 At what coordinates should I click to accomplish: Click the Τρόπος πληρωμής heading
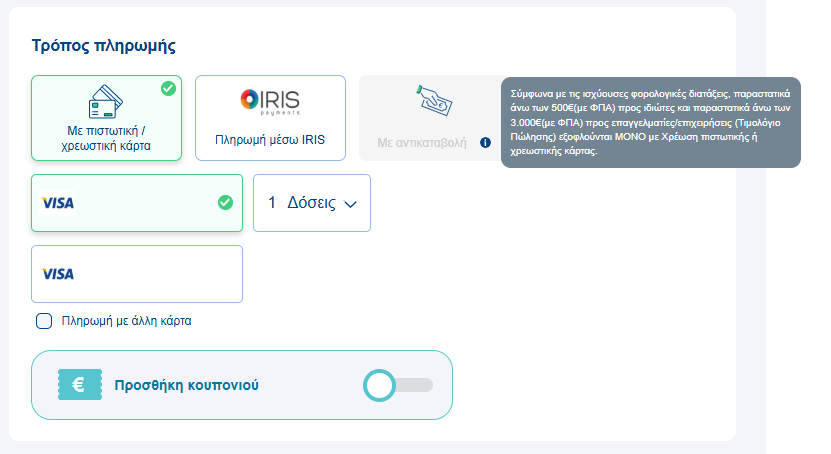point(104,45)
